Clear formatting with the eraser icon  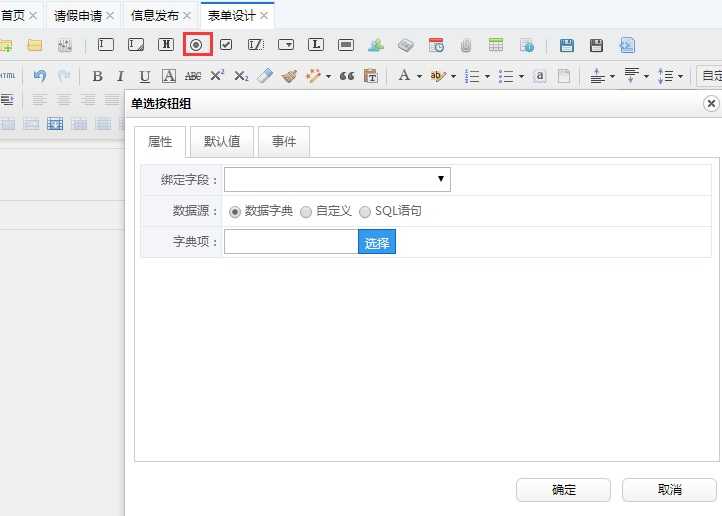point(265,76)
